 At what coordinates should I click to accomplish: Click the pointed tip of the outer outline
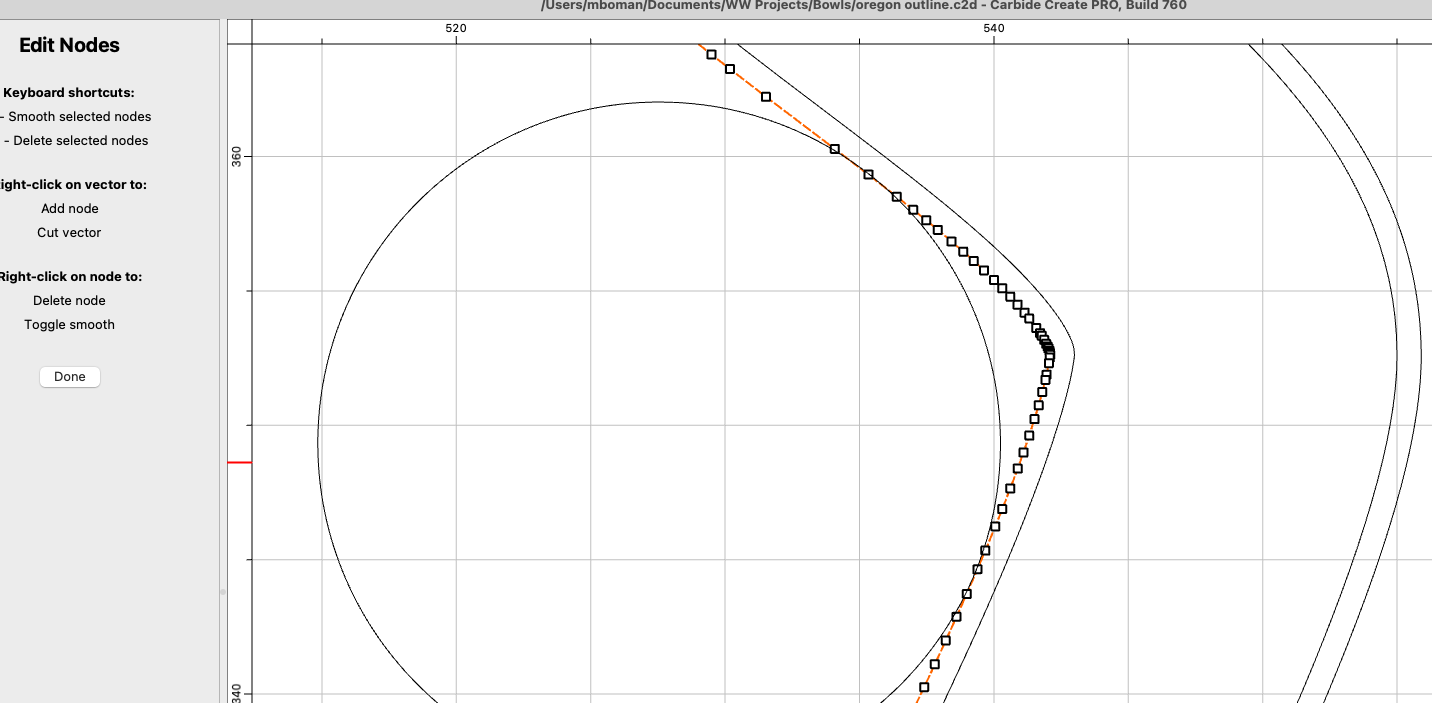click(x=1074, y=353)
